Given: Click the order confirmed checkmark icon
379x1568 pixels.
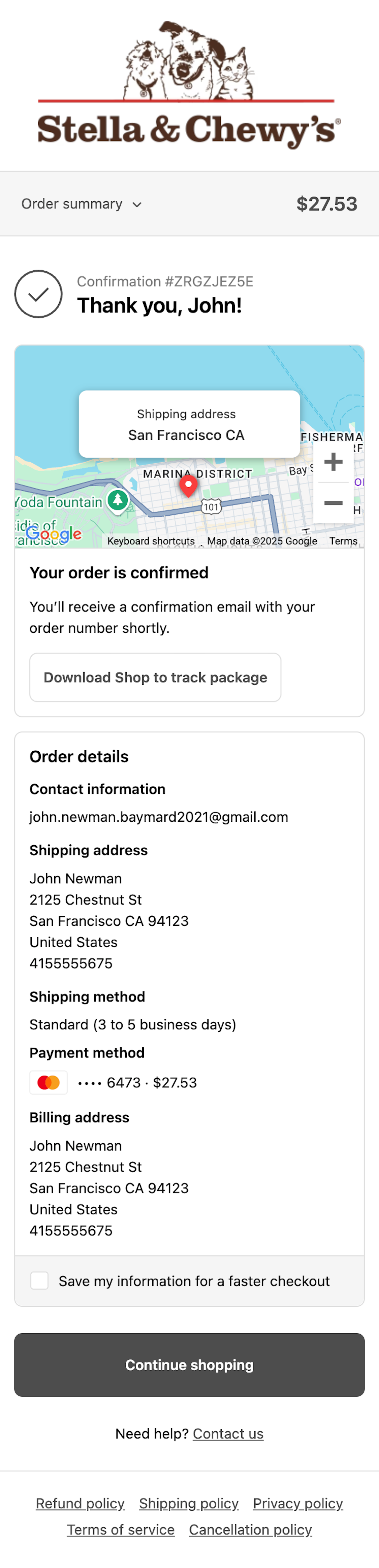Looking at the screenshot, I should (38, 294).
